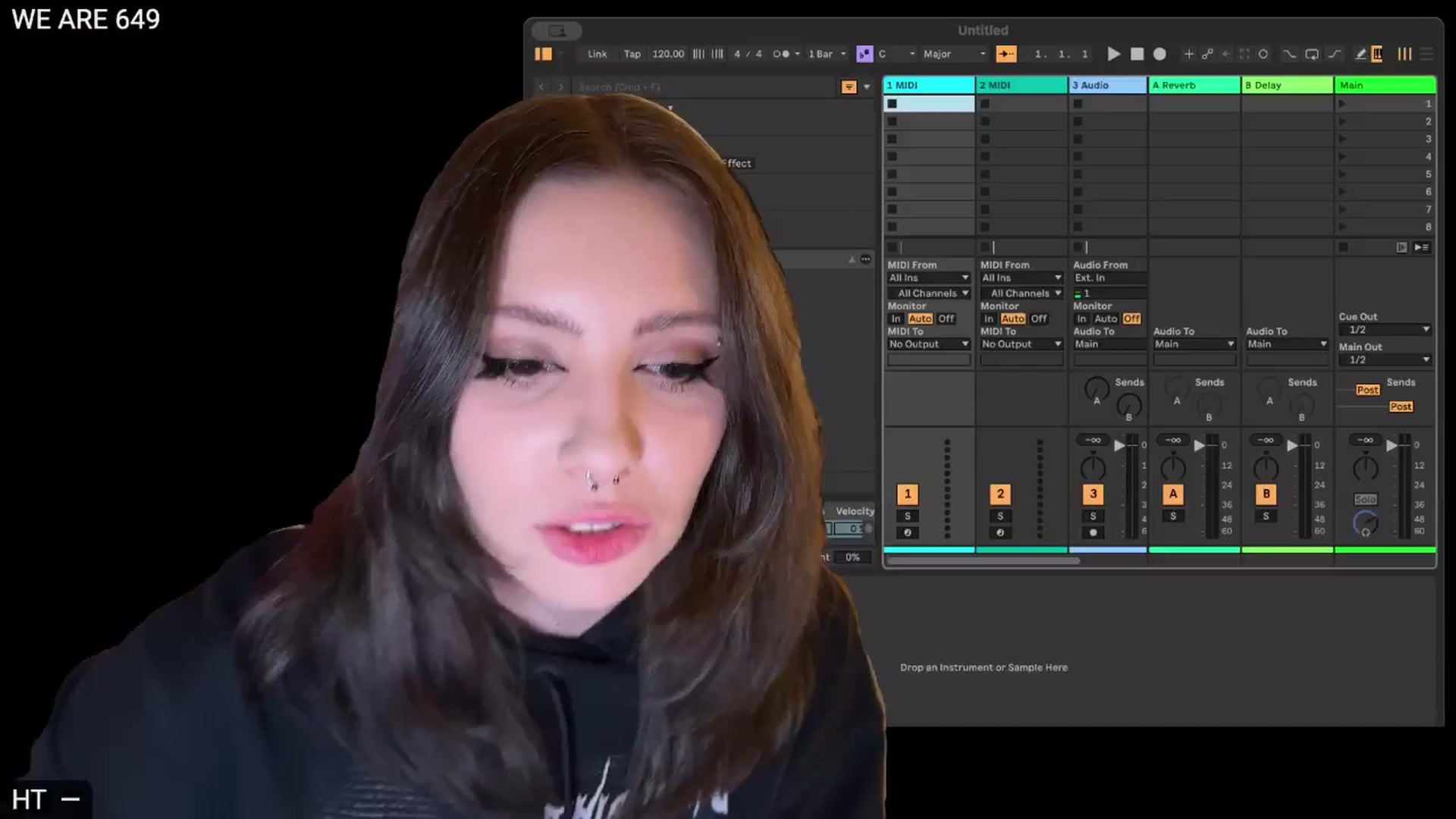Click the Session Record circle icon
Image resolution: width=1456 pixels, height=819 pixels.
point(1263,54)
